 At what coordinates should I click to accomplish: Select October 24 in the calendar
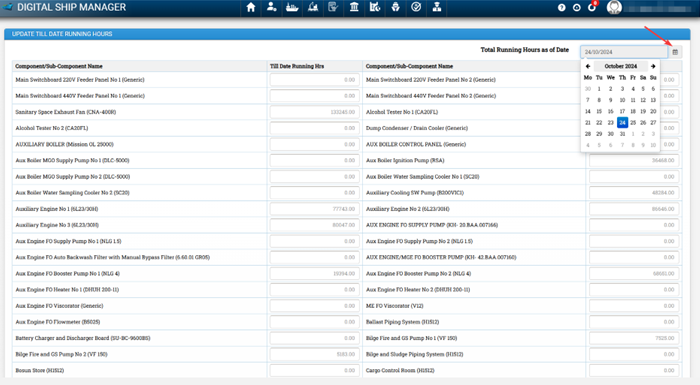point(622,122)
